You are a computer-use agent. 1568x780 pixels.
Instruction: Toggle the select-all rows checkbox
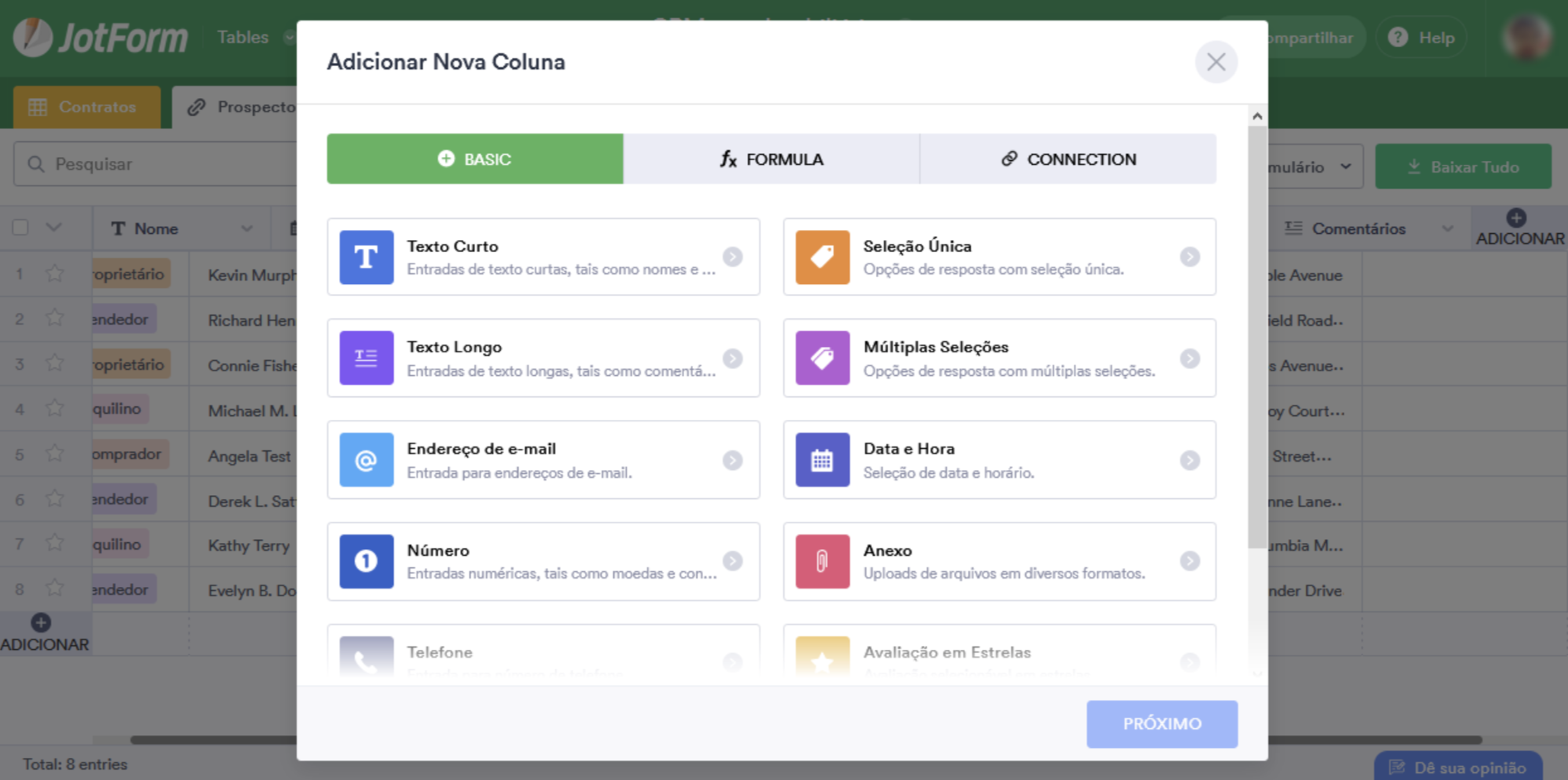pyautogui.click(x=21, y=228)
